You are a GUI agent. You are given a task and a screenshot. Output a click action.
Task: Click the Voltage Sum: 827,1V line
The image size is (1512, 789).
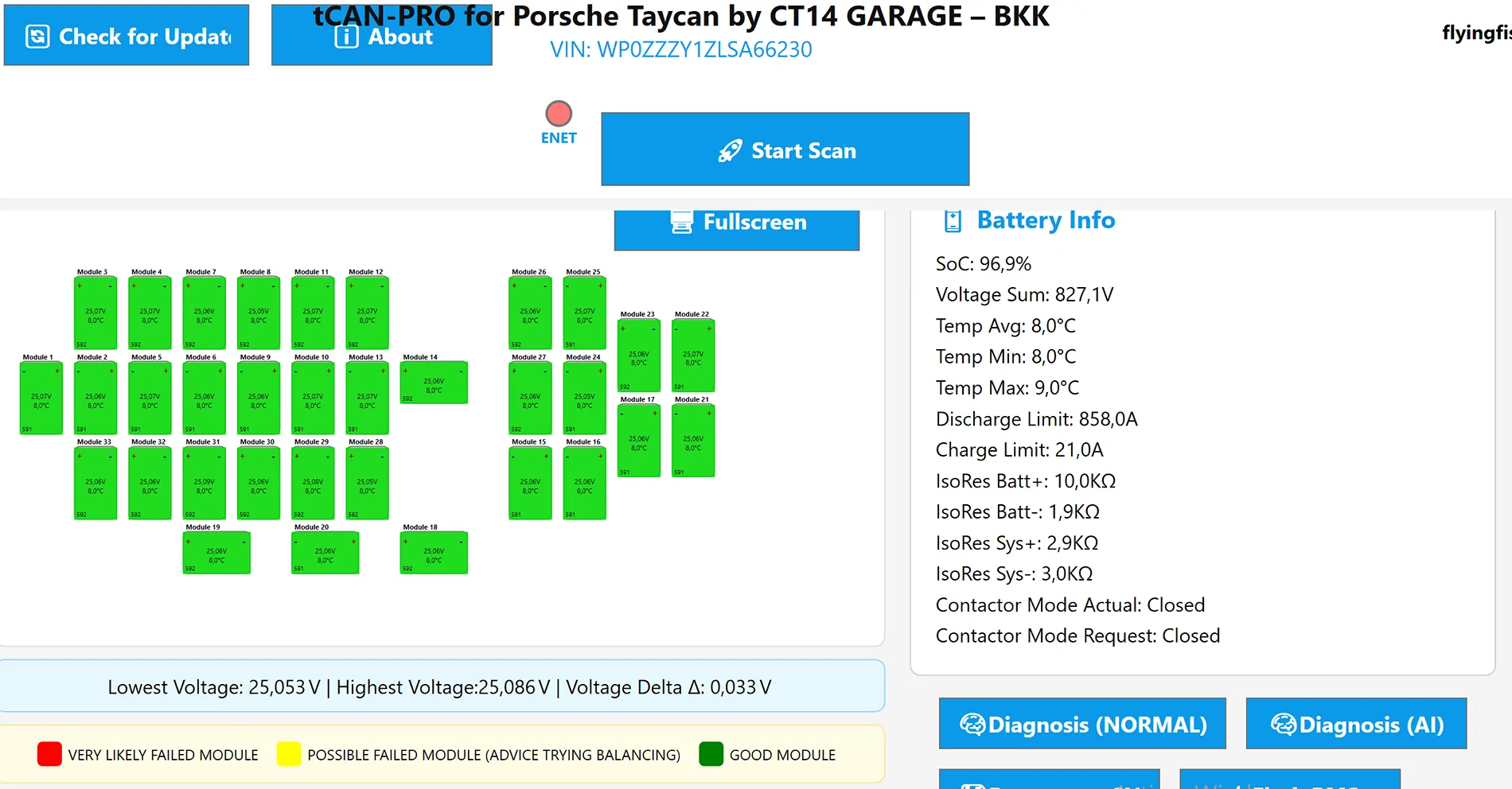[x=1025, y=295]
